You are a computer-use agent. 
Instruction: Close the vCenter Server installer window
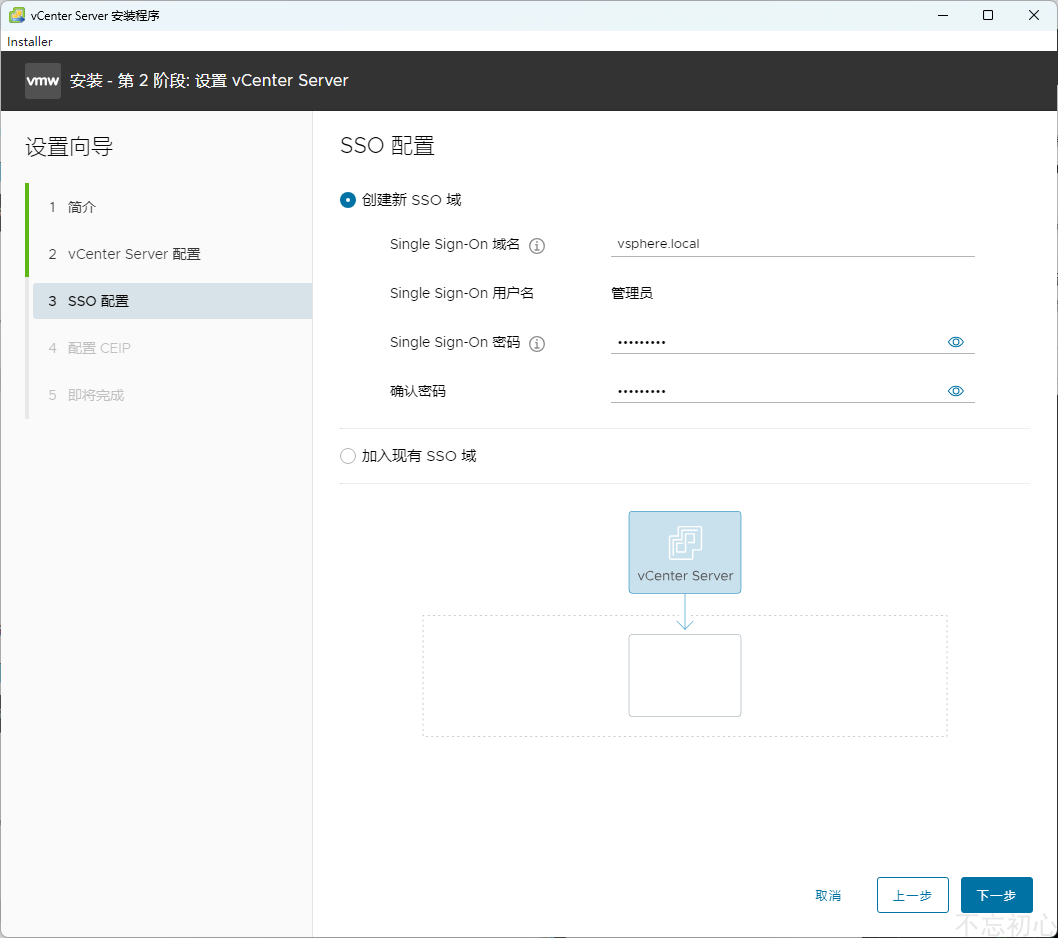pos(1033,15)
